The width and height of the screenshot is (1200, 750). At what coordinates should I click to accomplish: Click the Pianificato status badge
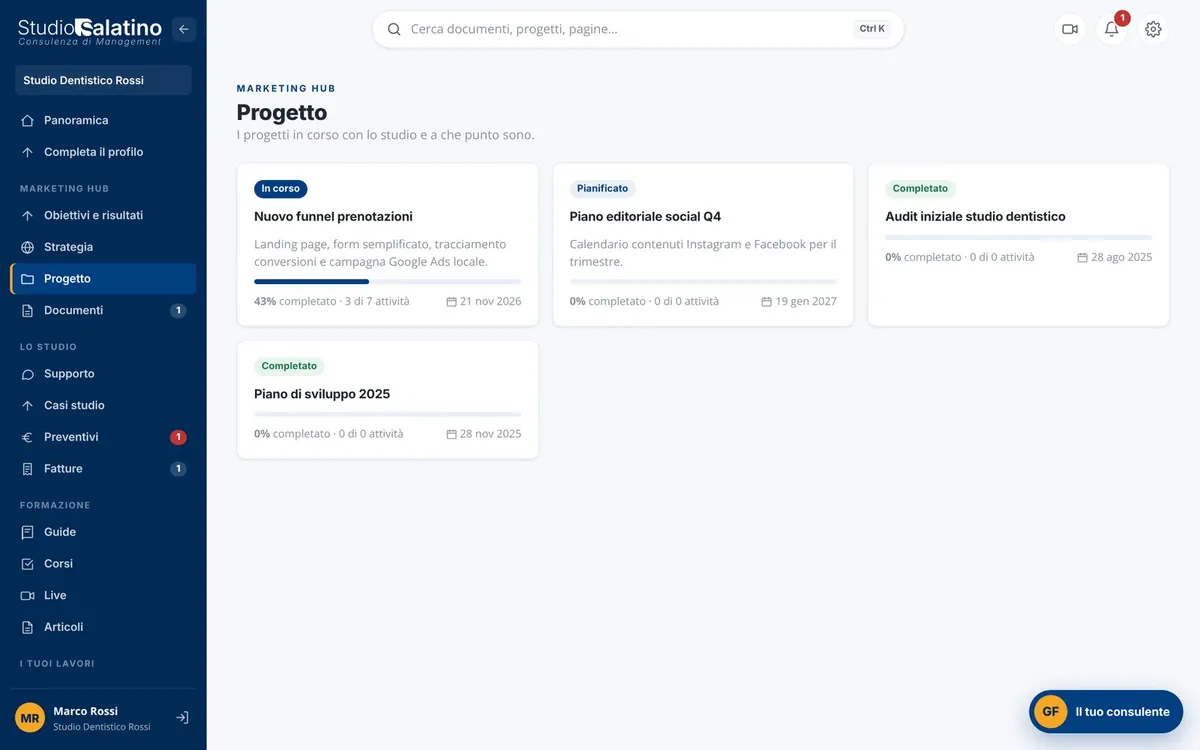pyautogui.click(x=603, y=189)
